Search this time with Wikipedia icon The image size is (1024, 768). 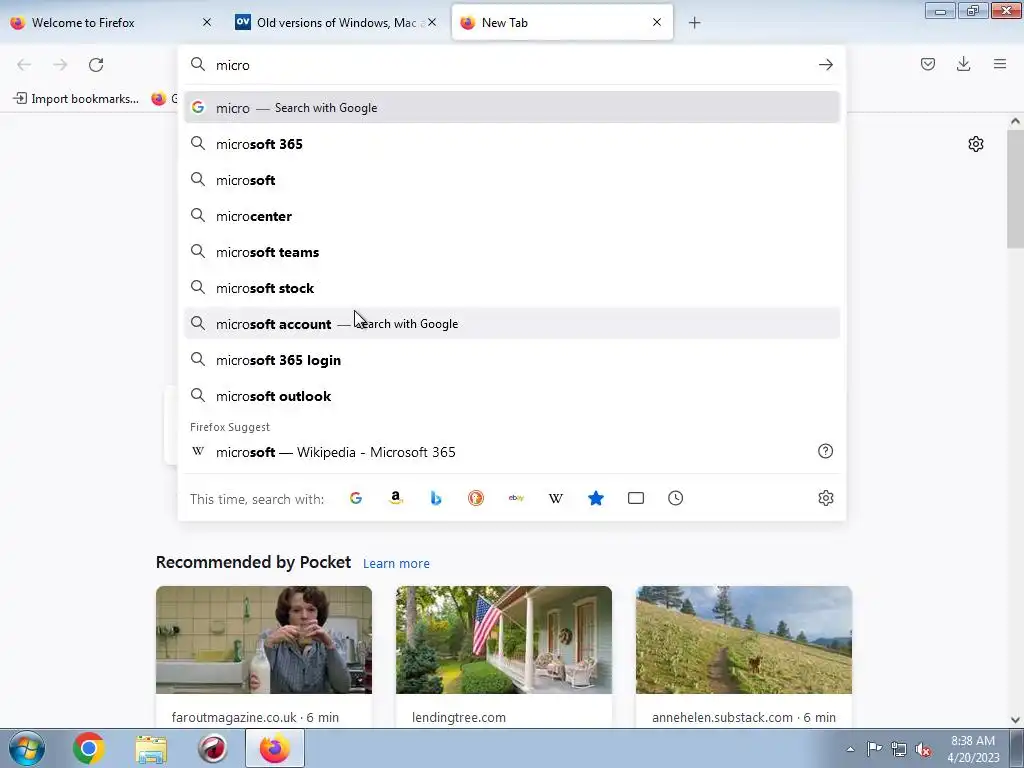[556, 498]
